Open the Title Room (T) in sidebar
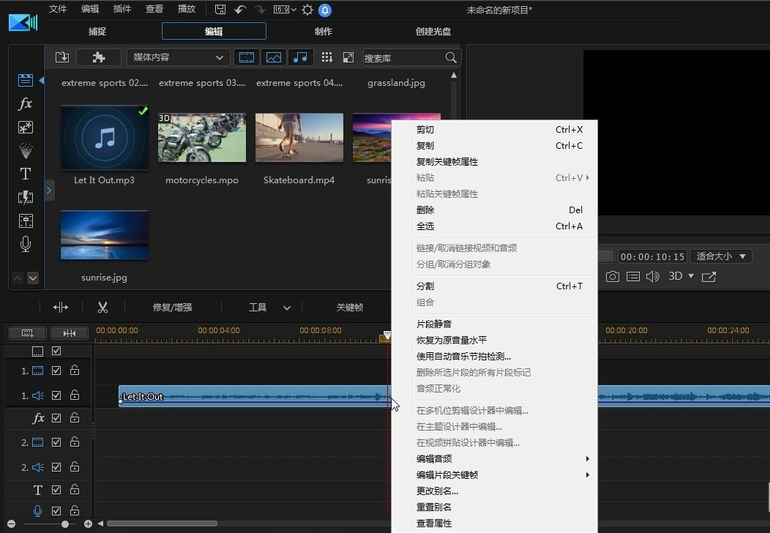Screen dimensions: 770x533 [26, 174]
